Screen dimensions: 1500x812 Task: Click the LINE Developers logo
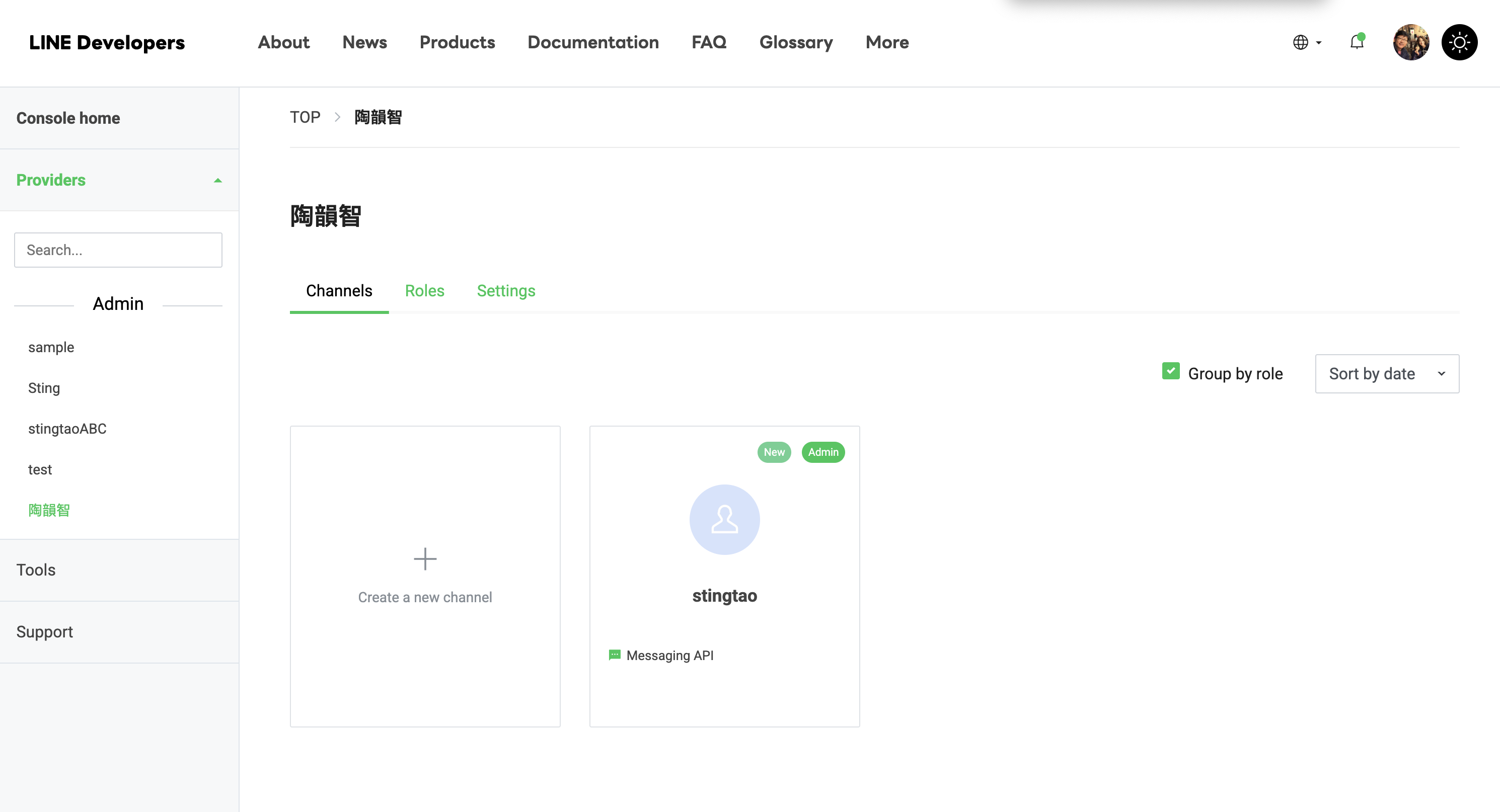107,42
